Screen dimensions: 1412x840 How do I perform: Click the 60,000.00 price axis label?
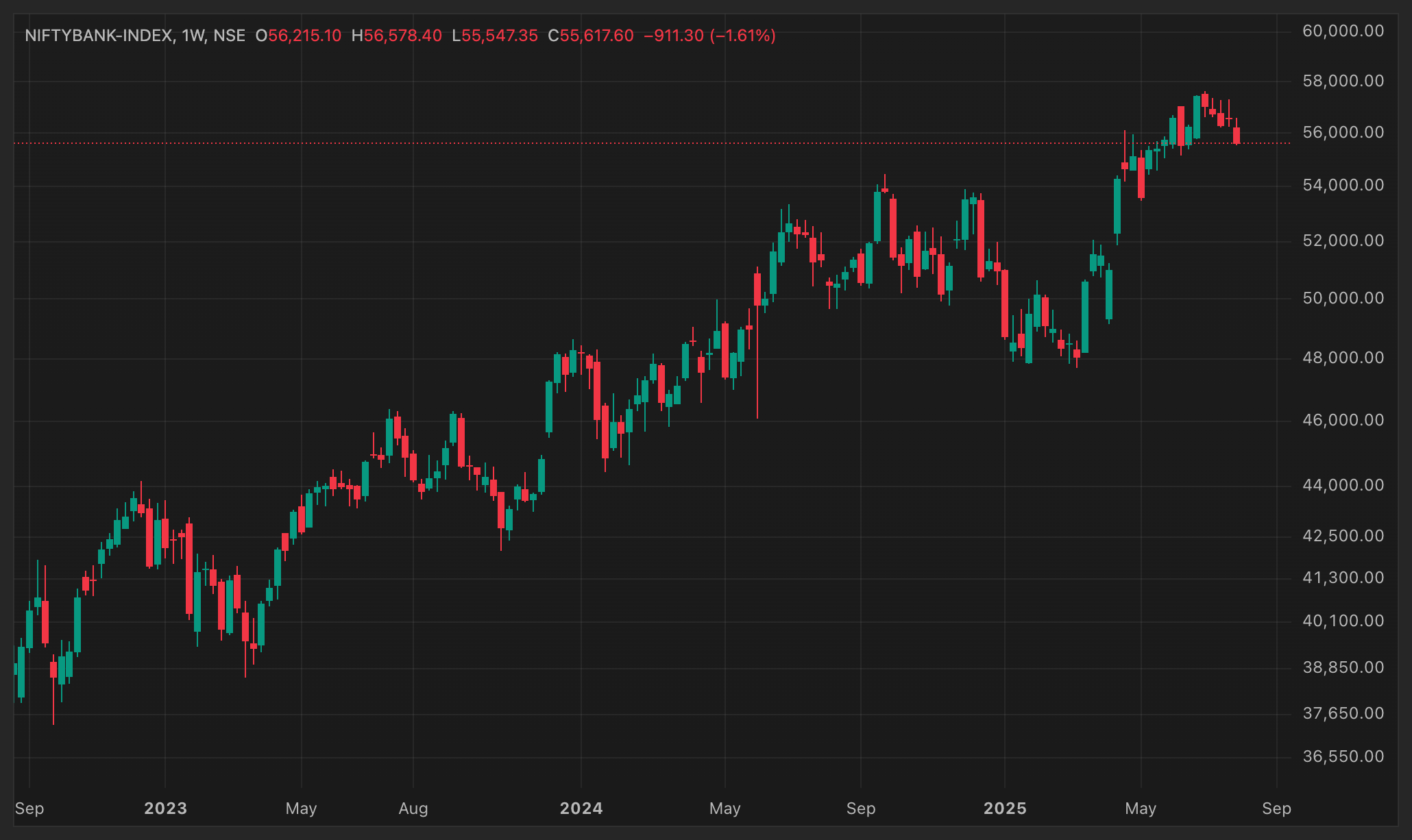coord(1343,31)
